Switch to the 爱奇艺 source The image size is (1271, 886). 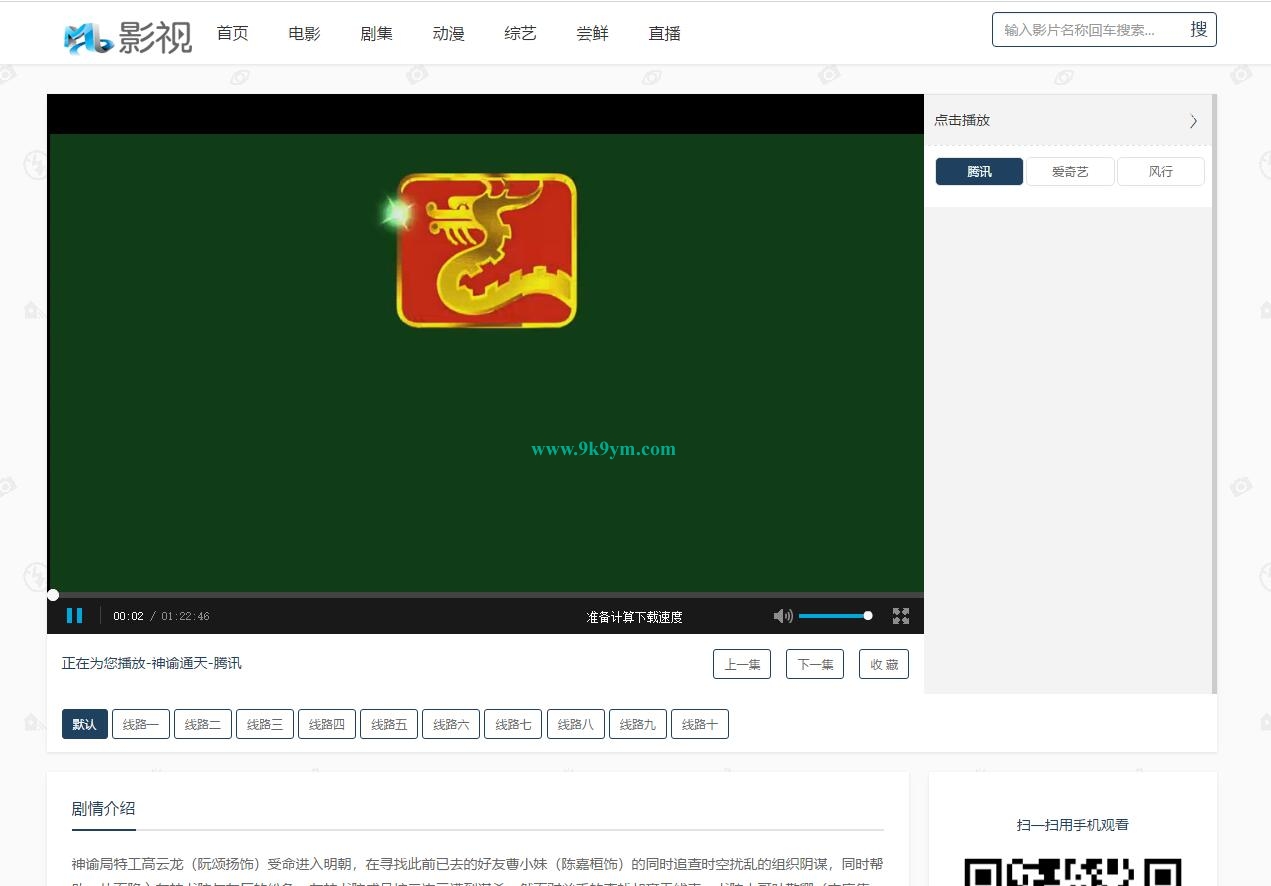coord(1069,172)
